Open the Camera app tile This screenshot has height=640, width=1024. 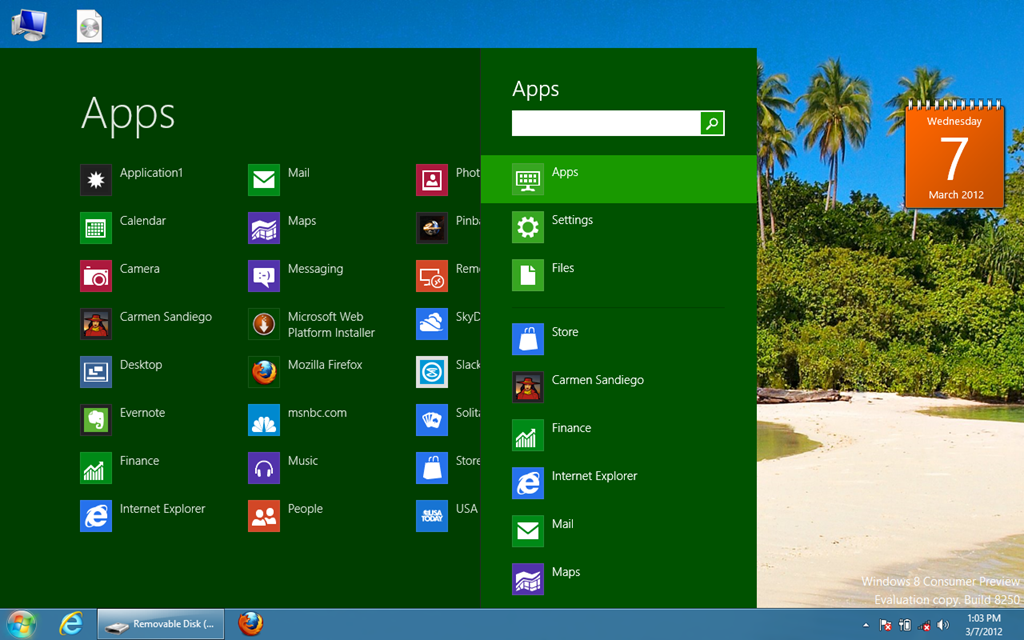pyautogui.click(x=96, y=276)
